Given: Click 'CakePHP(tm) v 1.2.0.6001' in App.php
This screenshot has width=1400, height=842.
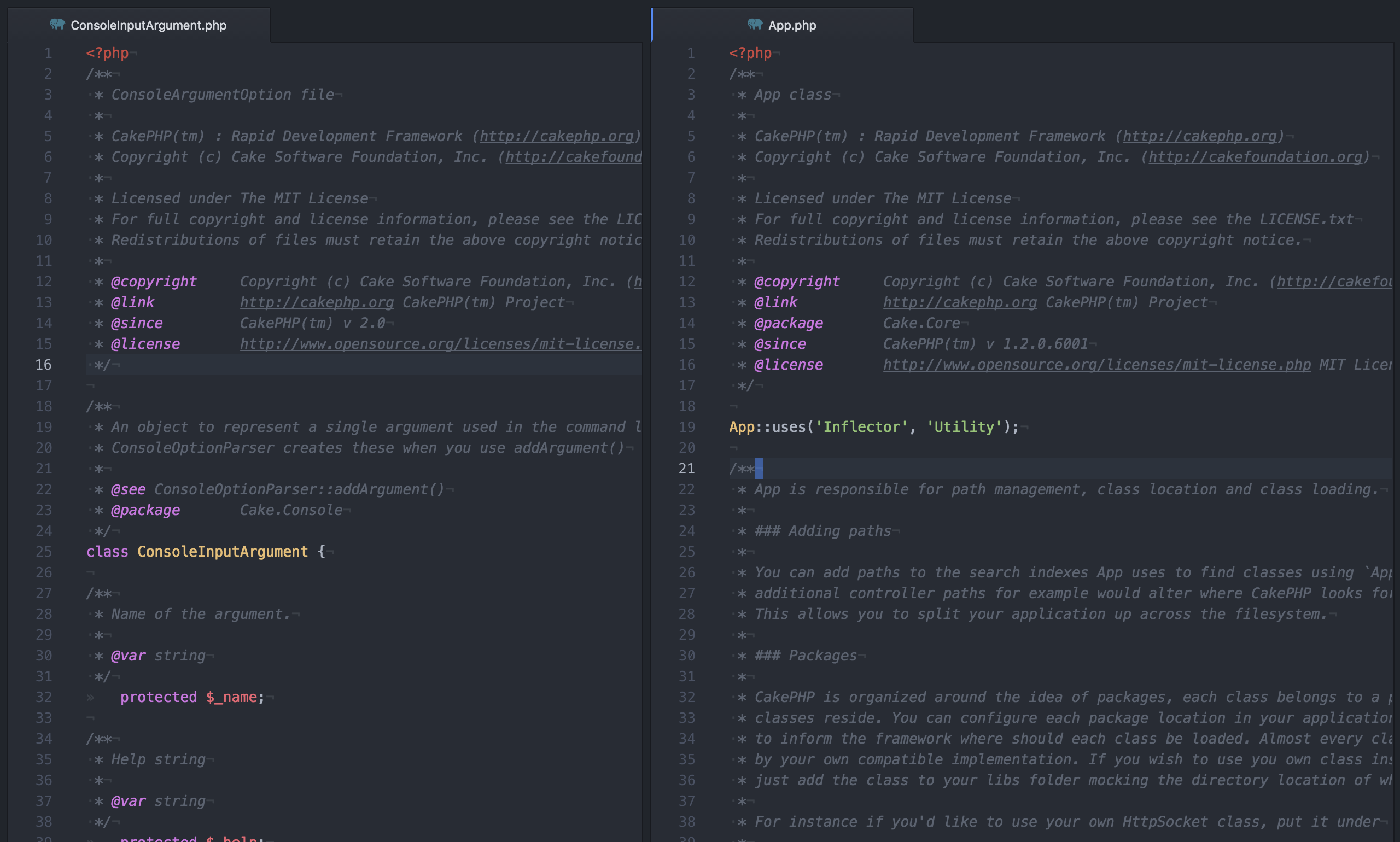Looking at the screenshot, I should point(985,344).
